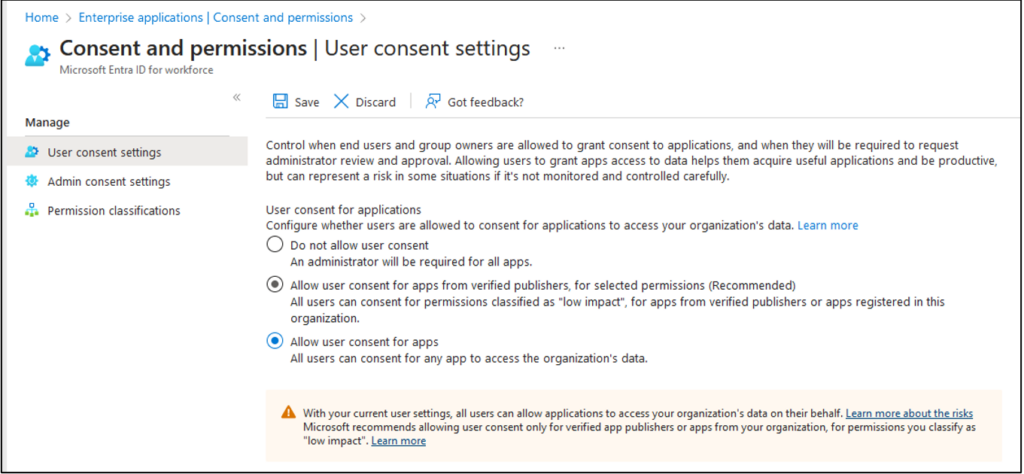The image size is (1024, 474).
Task: Open Enterprise applications breadcrumb link
Action: 216,17
